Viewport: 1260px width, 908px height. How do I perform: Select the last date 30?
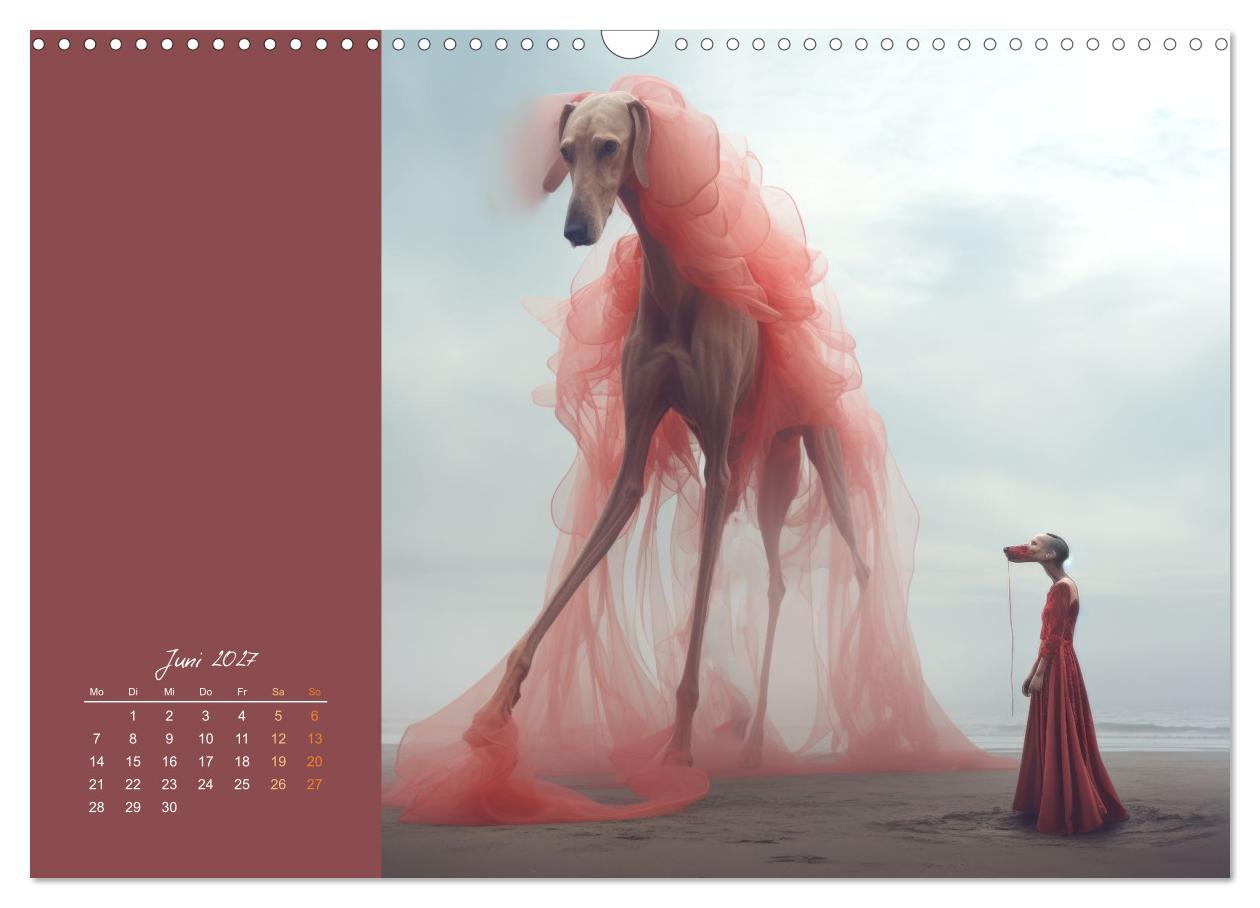[x=169, y=808]
